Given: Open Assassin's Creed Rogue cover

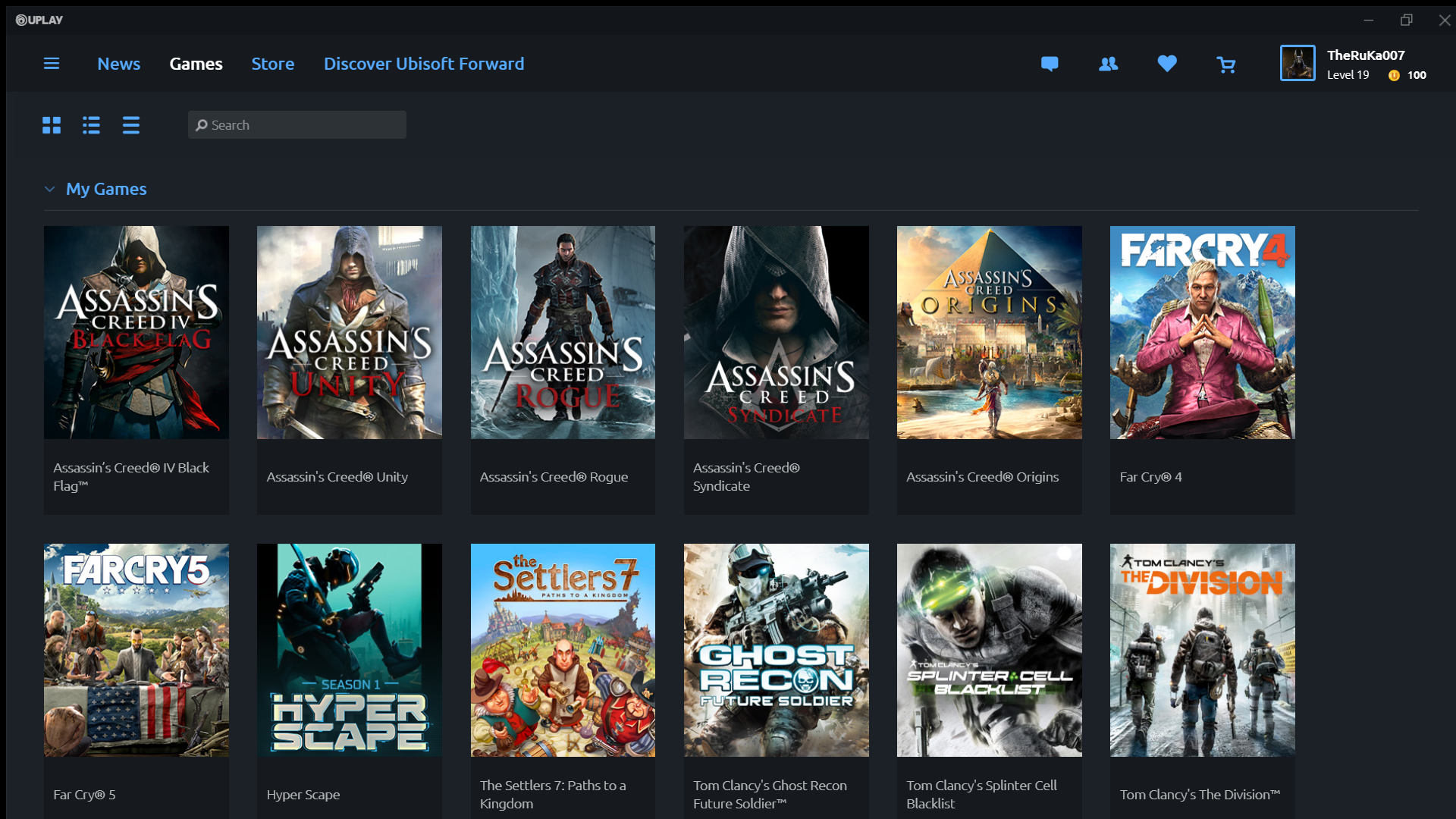Looking at the screenshot, I should (563, 332).
